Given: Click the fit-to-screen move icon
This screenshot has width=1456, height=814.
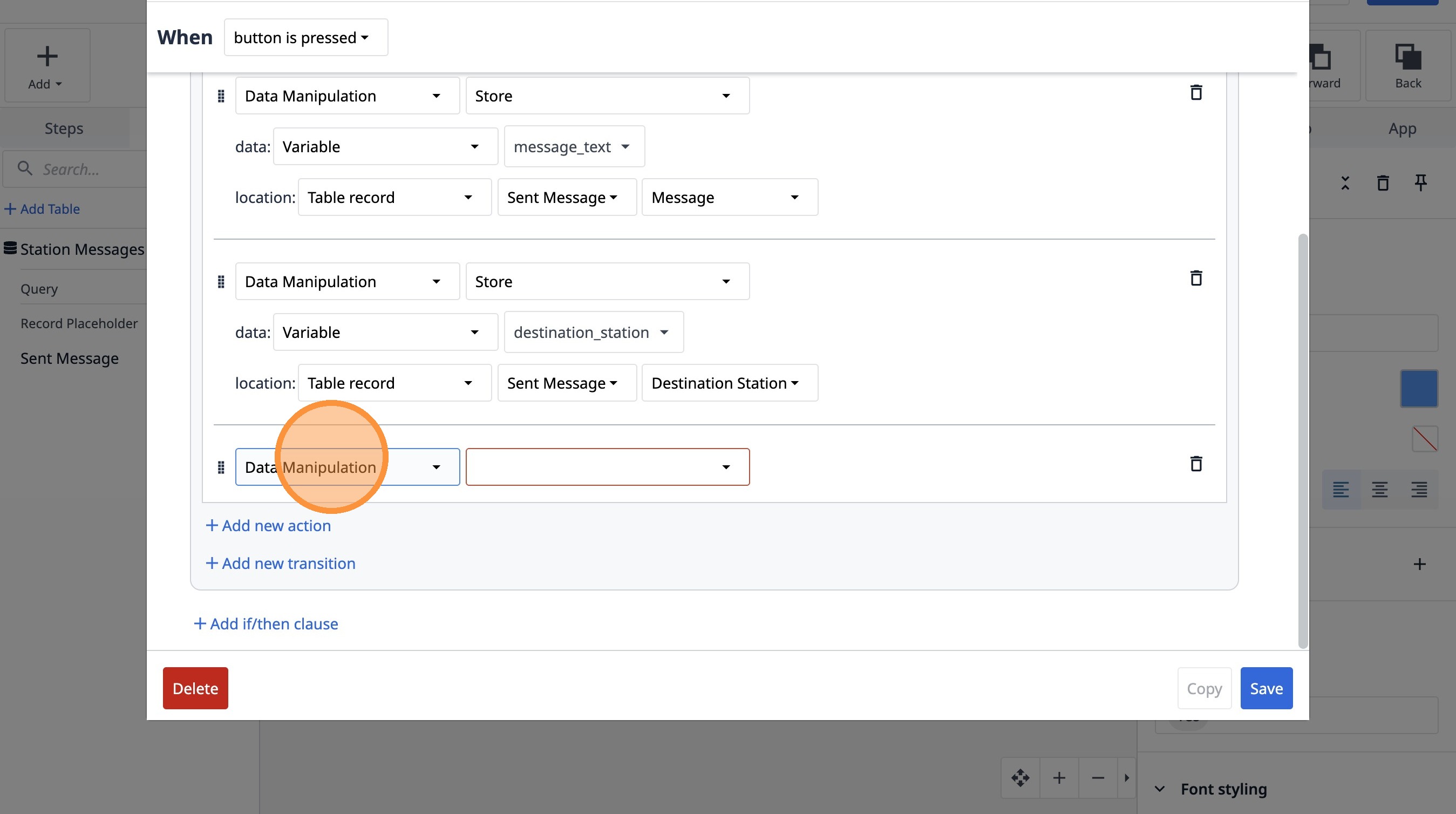Looking at the screenshot, I should [x=1020, y=778].
